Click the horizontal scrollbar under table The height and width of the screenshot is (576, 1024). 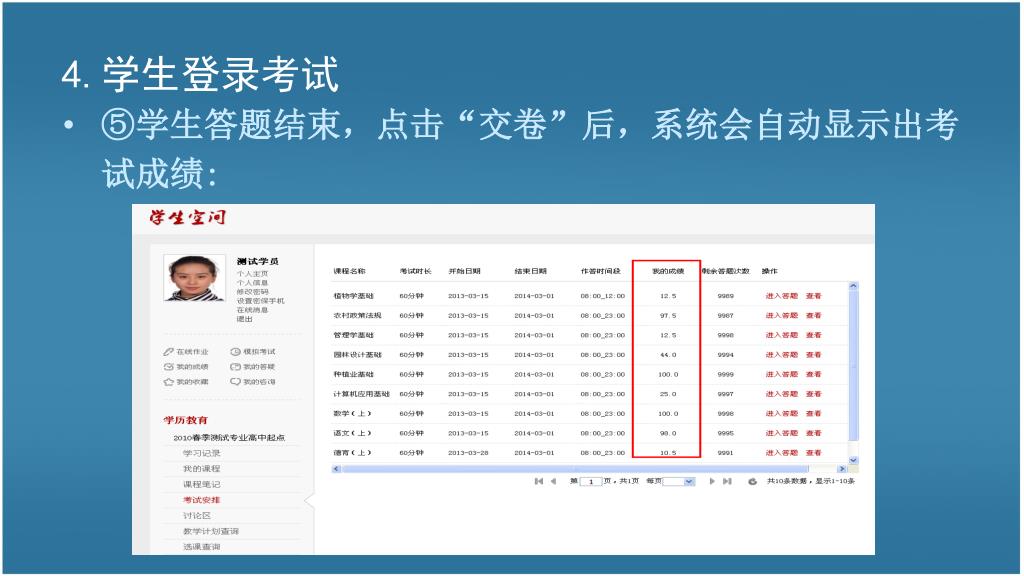(x=575, y=469)
